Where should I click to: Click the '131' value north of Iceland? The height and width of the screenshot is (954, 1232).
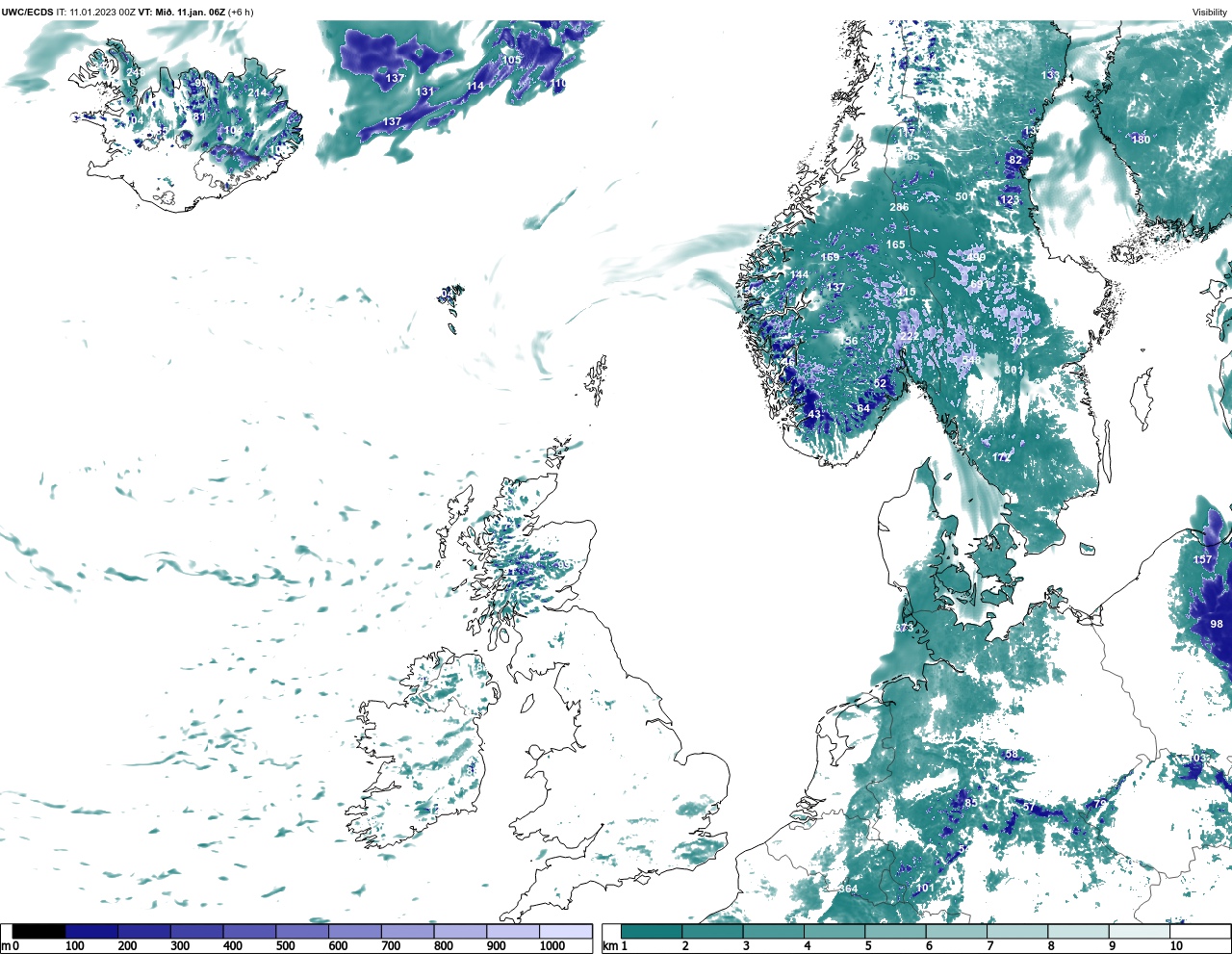point(425,92)
